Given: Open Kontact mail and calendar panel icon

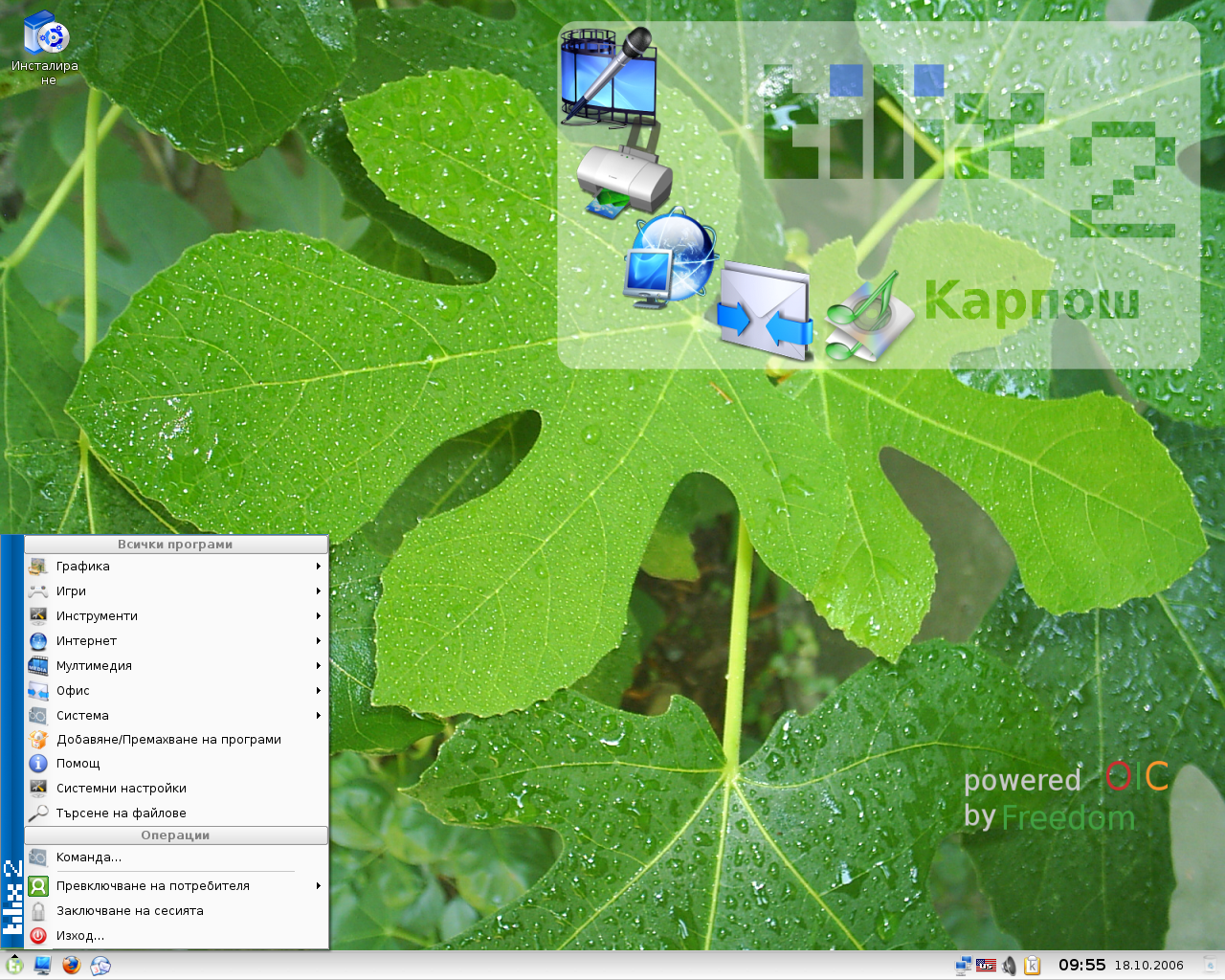Looking at the screenshot, I should point(100,966).
